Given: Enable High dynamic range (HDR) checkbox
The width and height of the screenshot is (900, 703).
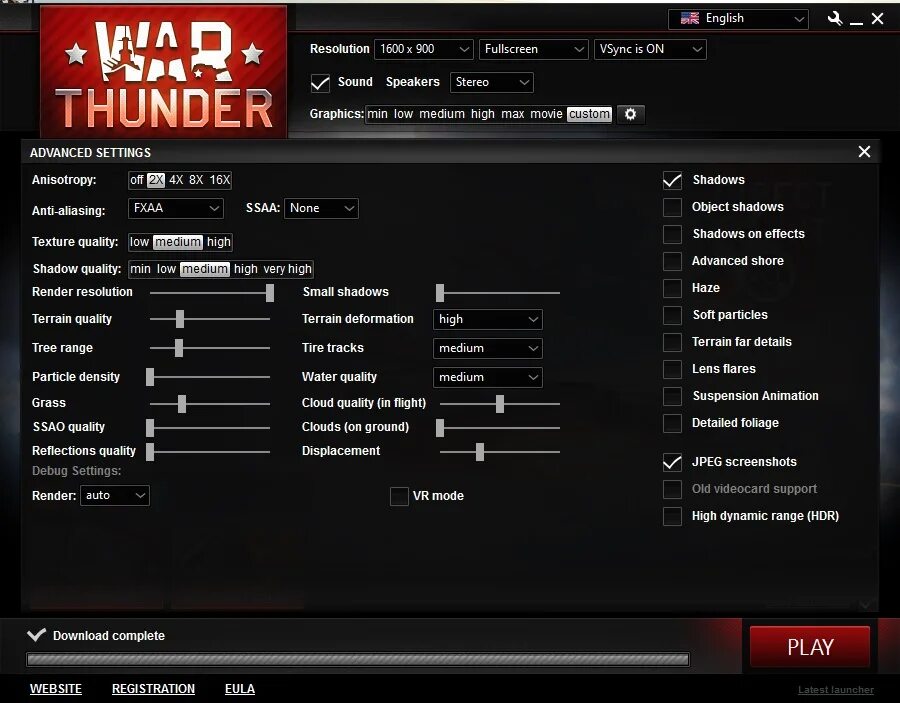Looking at the screenshot, I should tap(672, 516).
